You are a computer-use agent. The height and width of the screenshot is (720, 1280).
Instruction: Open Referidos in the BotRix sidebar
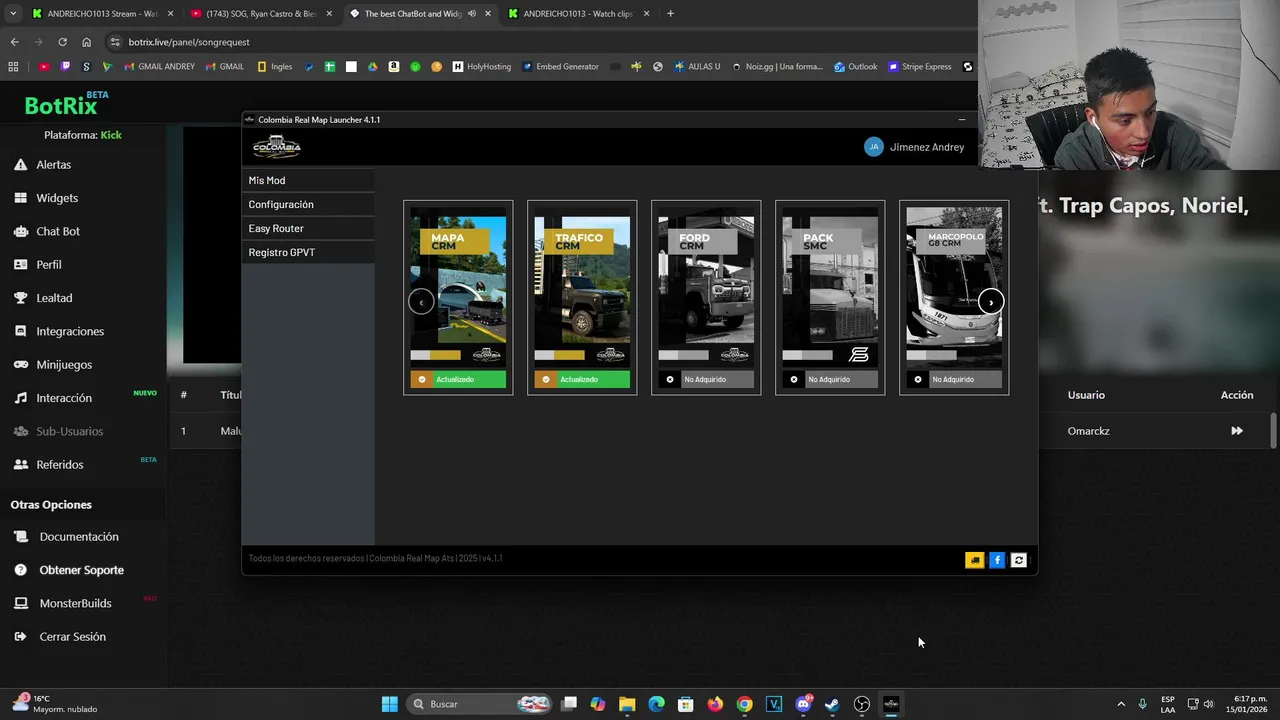click(x=60, y=464)
